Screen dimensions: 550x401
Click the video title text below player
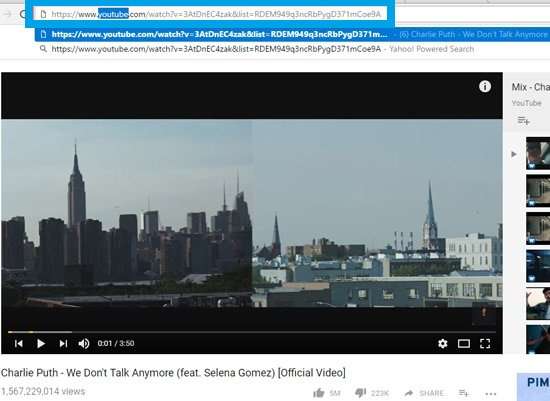173,373
